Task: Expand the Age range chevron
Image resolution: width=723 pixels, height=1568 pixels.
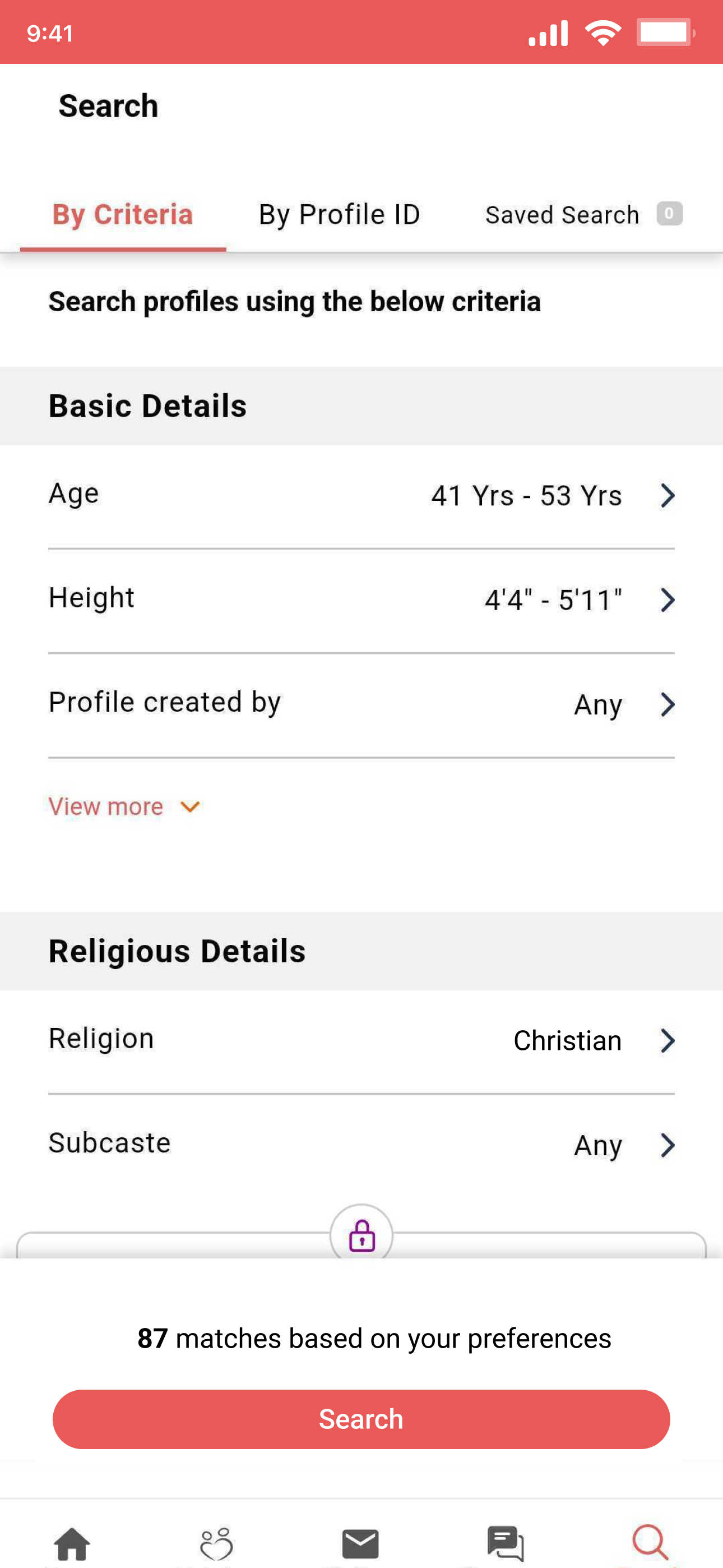Action: coord(668,496)
